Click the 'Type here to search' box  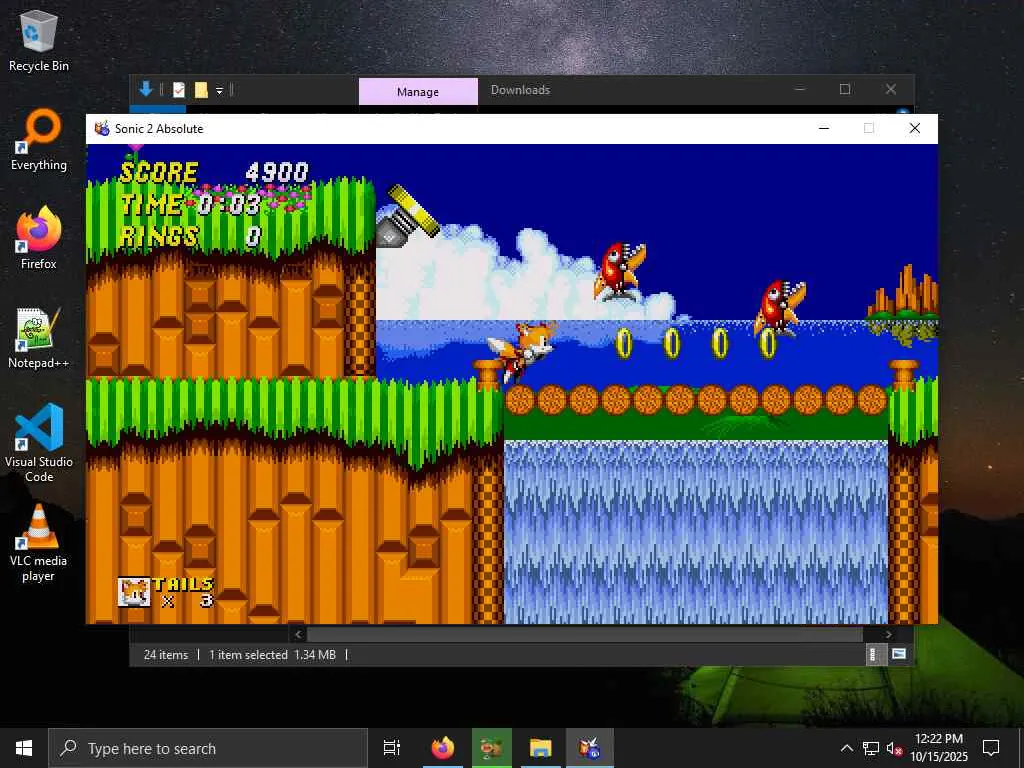208,748
